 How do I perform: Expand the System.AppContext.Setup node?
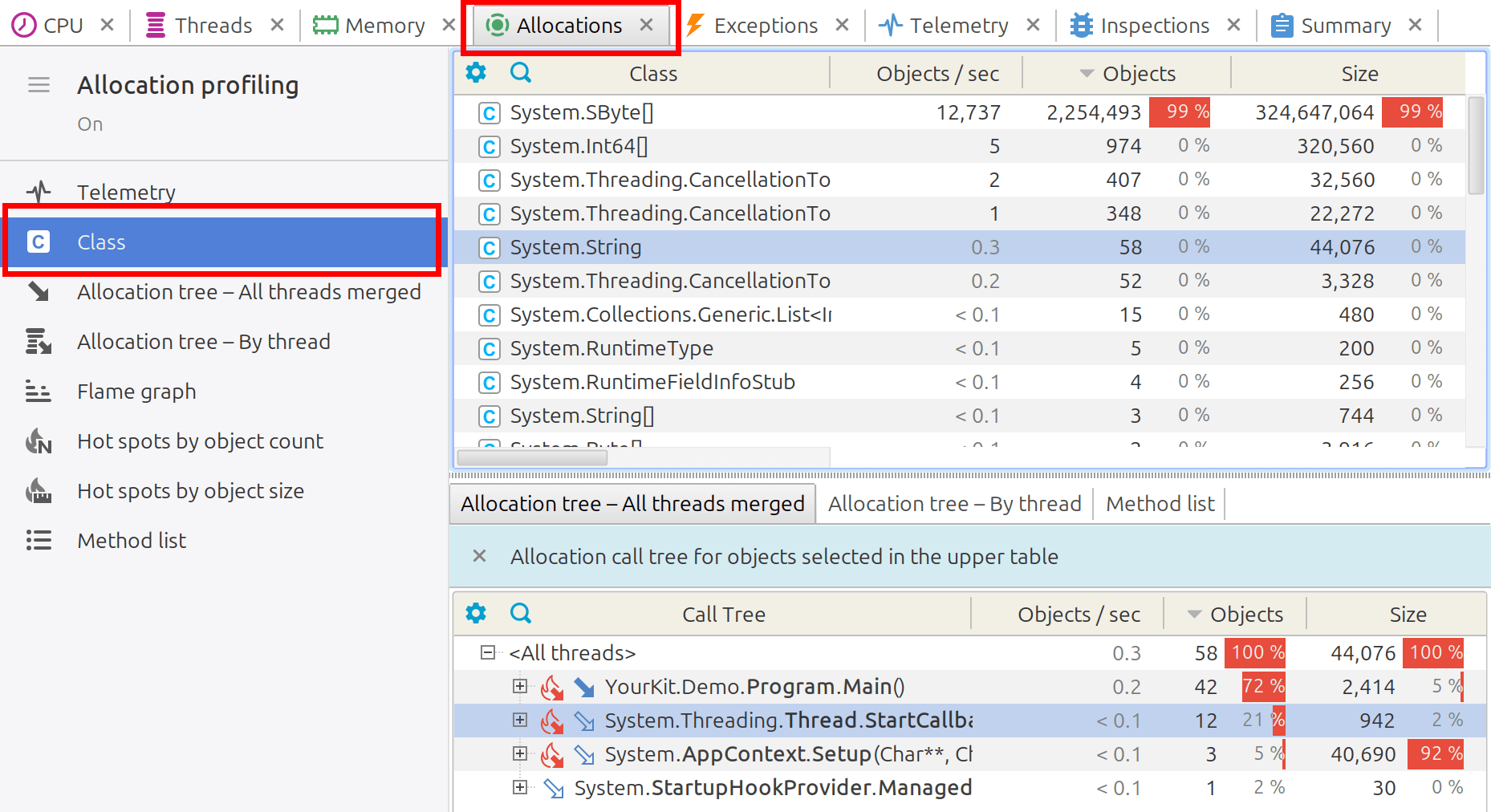coord(520,753)
